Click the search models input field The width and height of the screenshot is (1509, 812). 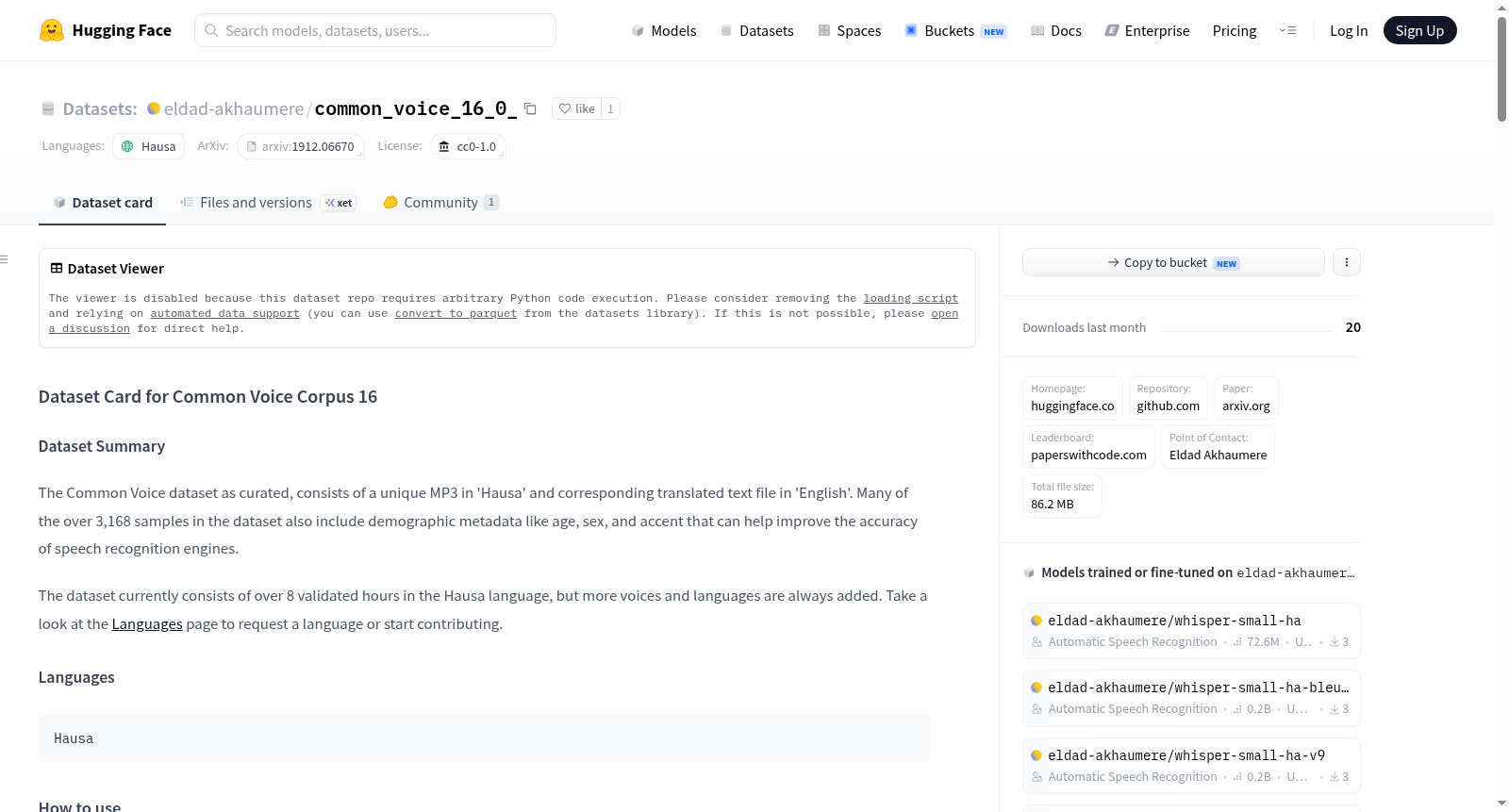[x=375, y=30]
